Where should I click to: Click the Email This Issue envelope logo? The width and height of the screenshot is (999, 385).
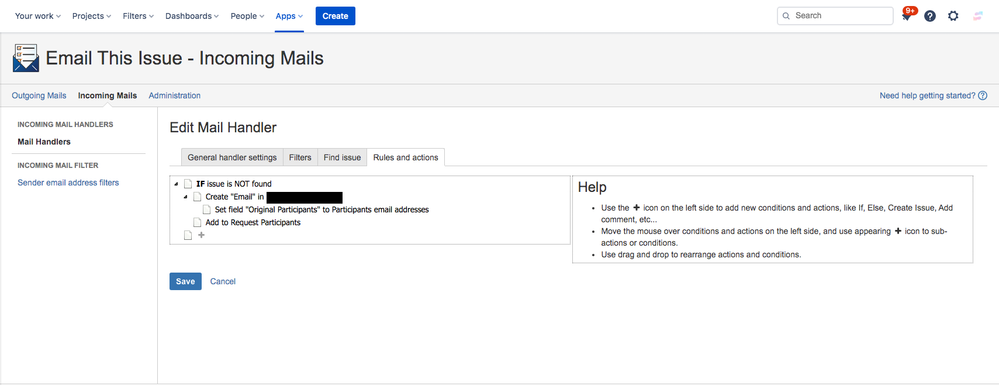(x=26, y=59)
